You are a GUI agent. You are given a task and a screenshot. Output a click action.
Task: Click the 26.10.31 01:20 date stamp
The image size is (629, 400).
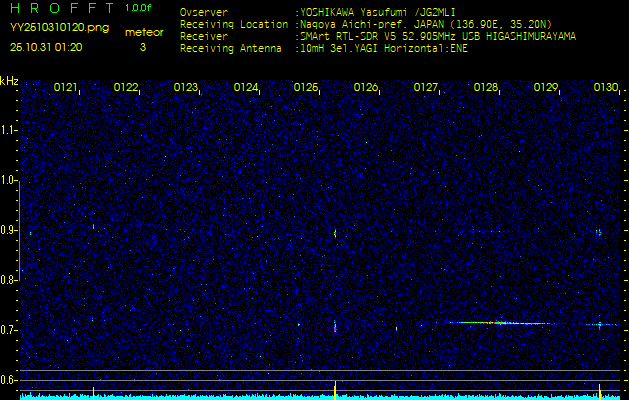coord(46,46)
